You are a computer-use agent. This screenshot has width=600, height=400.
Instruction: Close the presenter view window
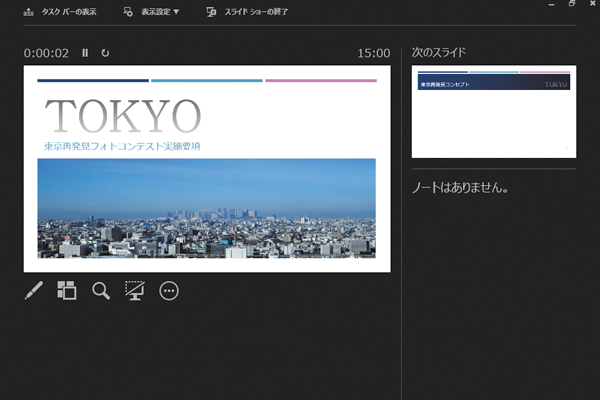tap(593, 3)
